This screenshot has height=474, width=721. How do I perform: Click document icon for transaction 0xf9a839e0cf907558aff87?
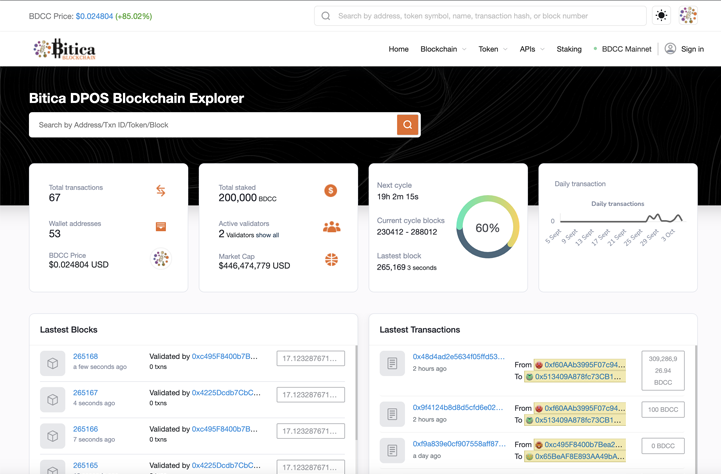392,450
